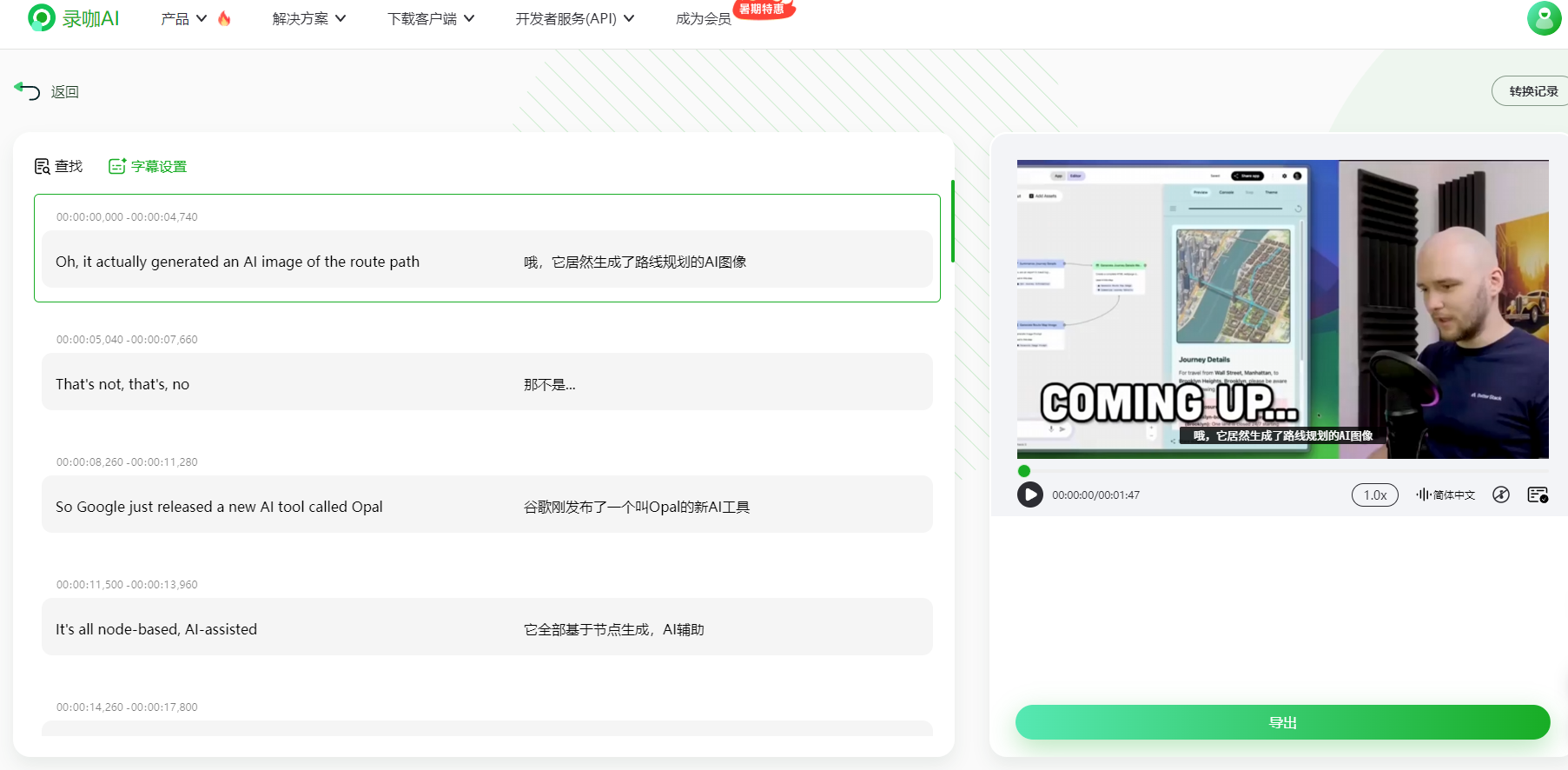This screenshot has height=770, width=1568.
Task: Click the back arrow icon next to 返回
Action: (27, 90)
